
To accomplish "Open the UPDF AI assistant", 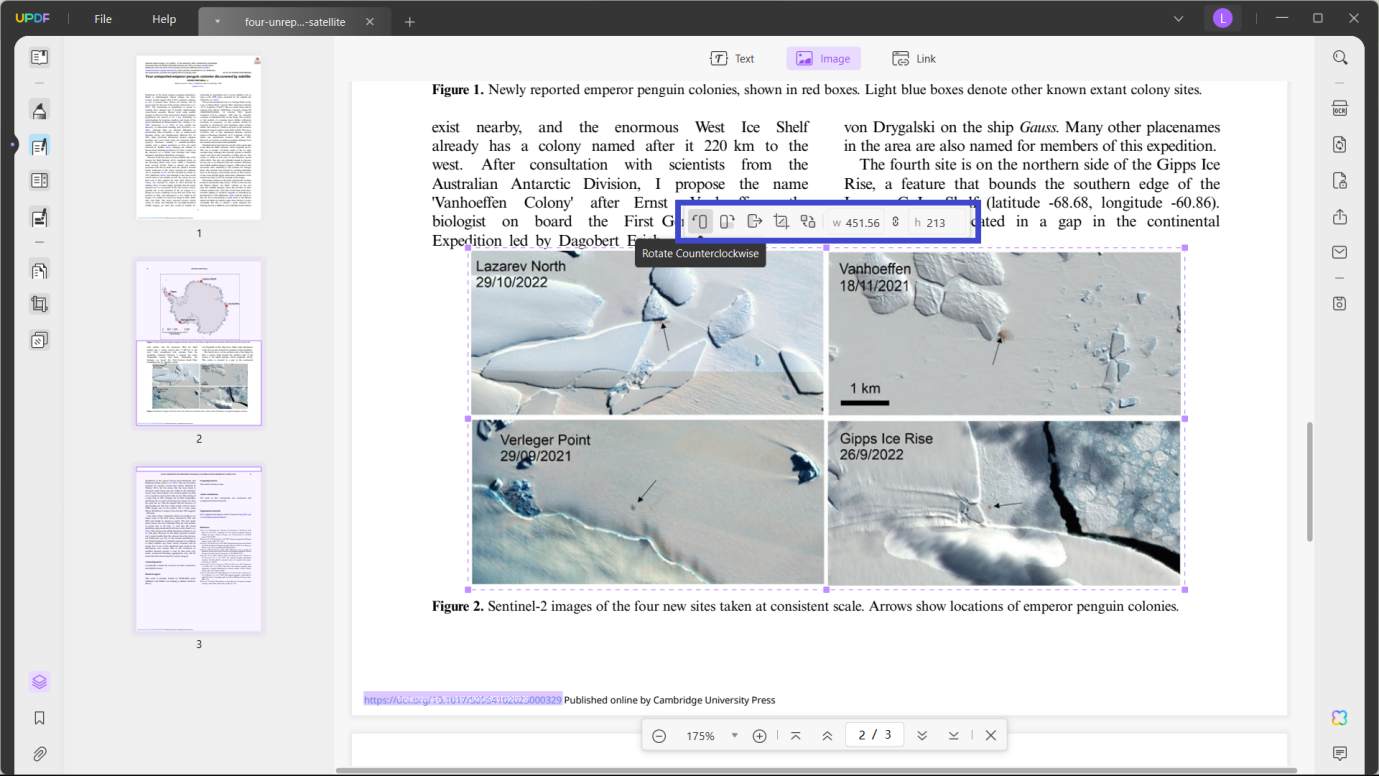I will tap(1338, 718).
